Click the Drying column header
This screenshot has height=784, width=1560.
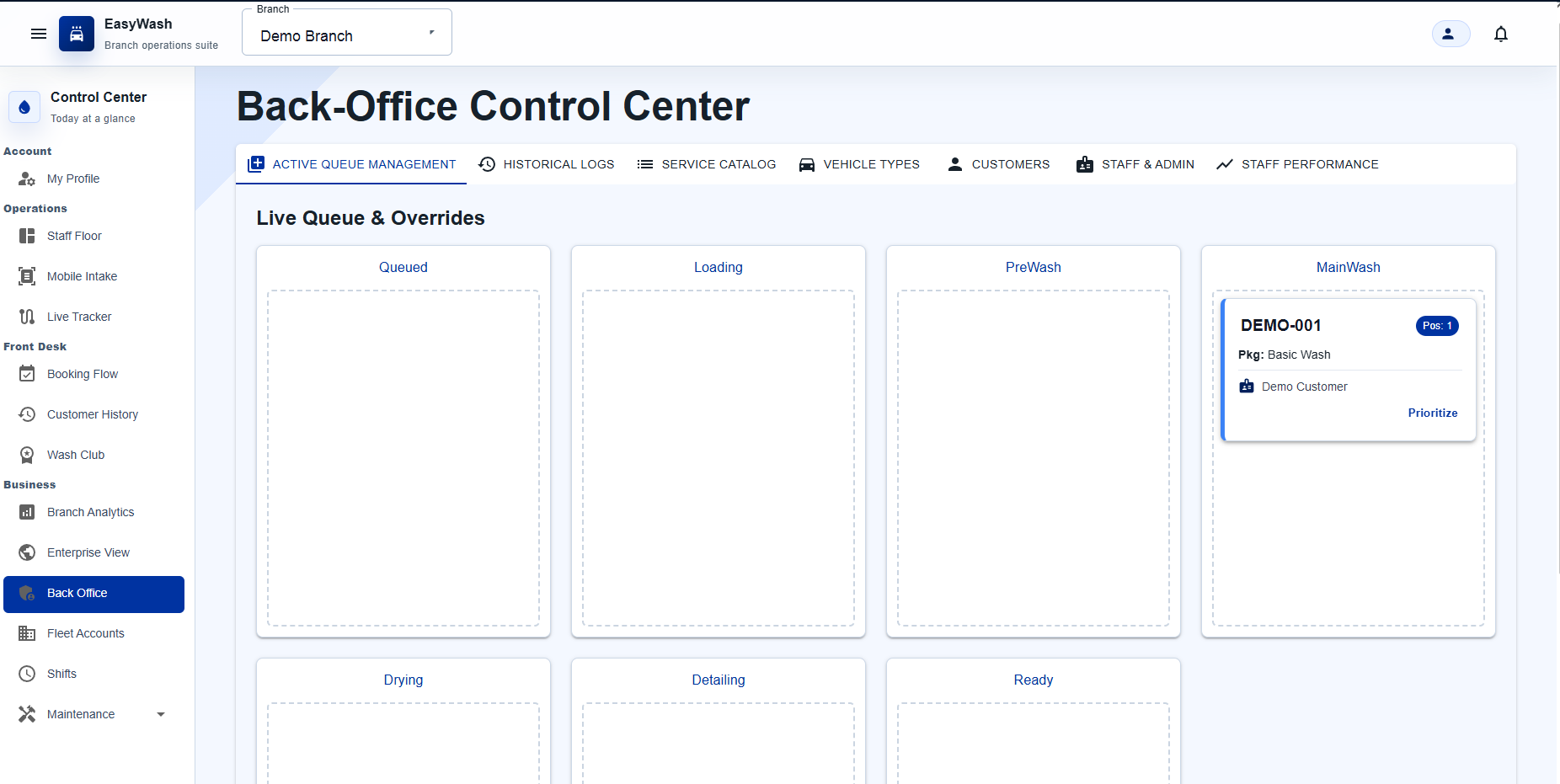click(x=403, y=680)
